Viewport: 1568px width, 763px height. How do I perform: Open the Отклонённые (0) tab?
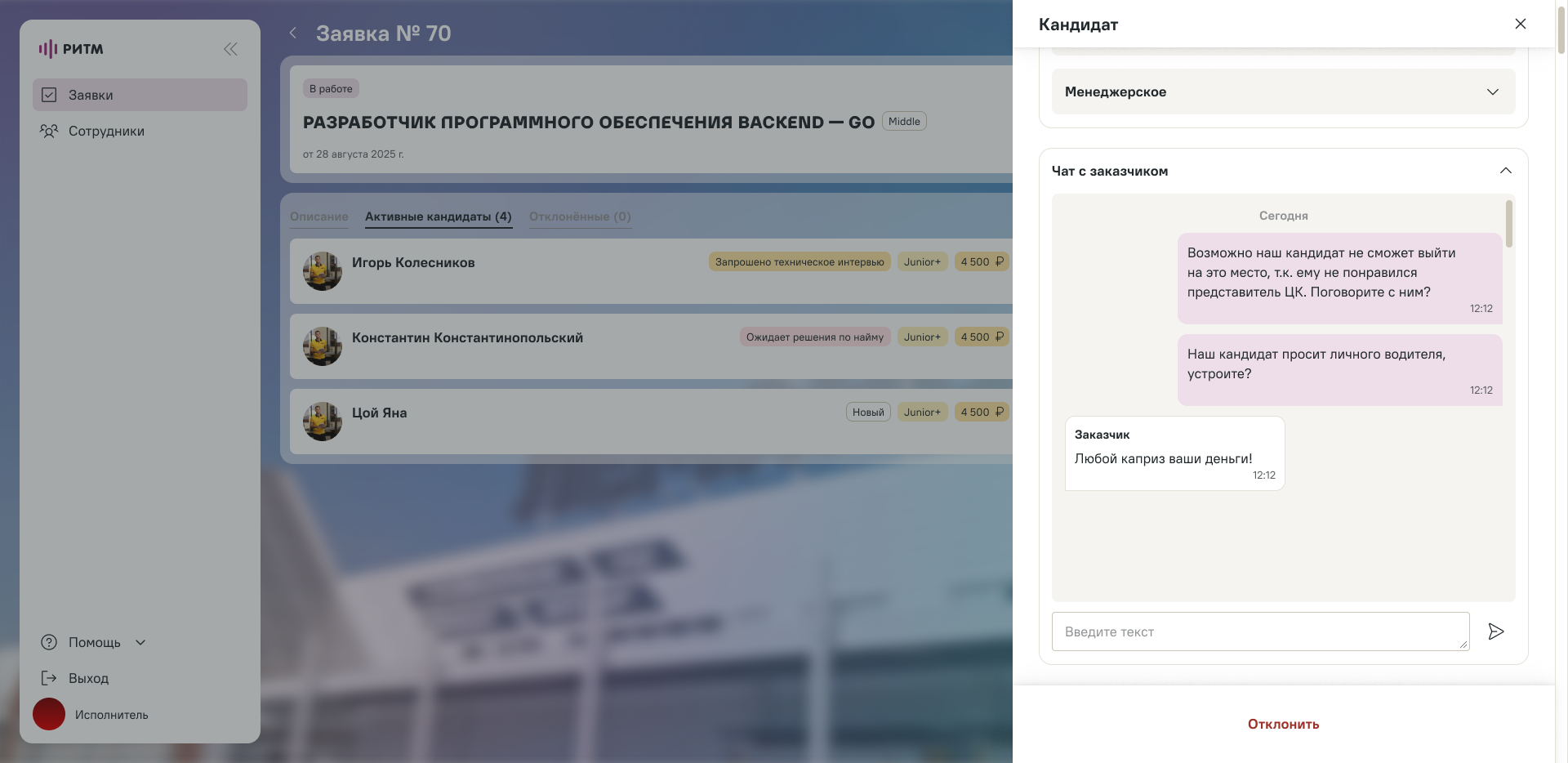coord(580,216)
